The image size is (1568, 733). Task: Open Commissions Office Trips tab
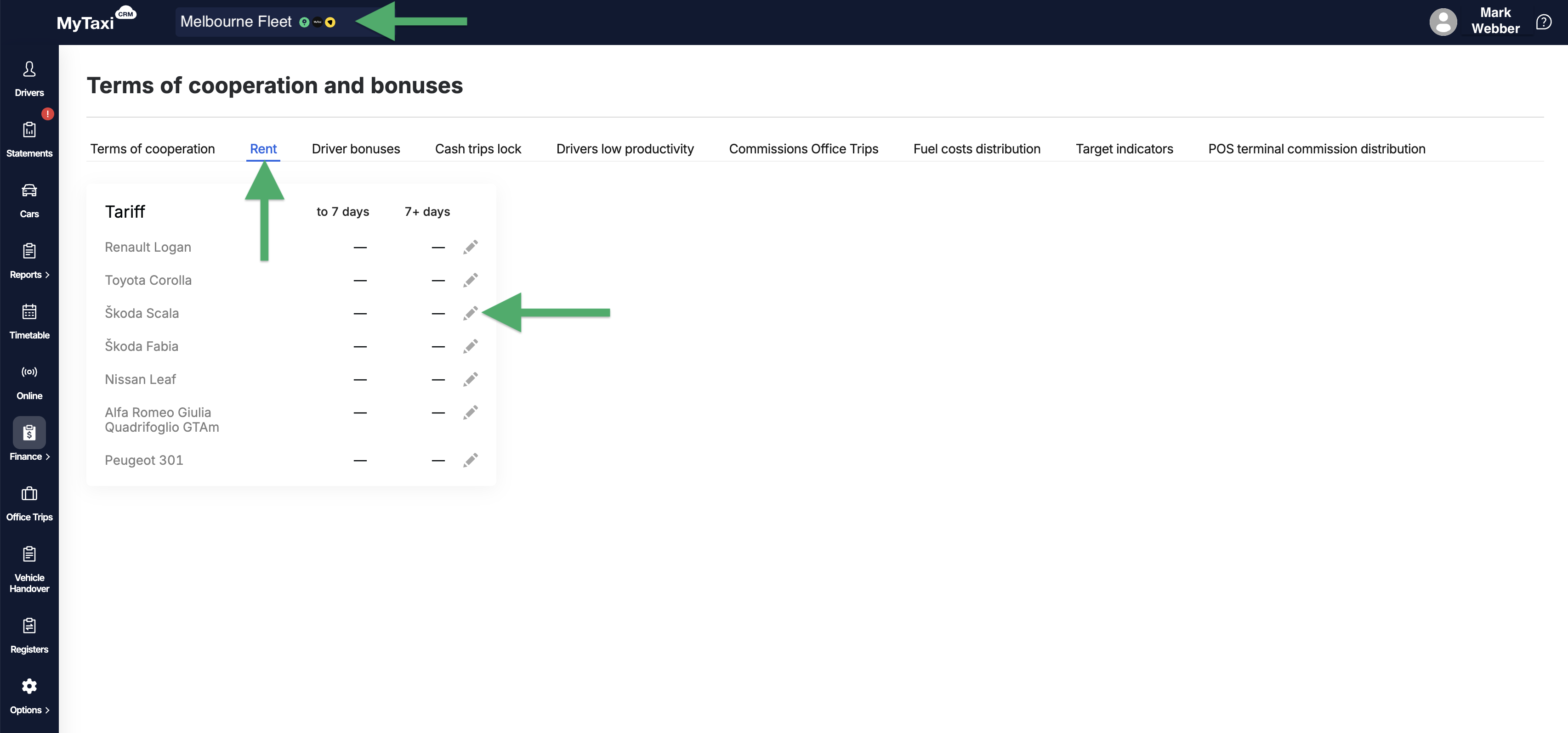(x=803, y=149)
